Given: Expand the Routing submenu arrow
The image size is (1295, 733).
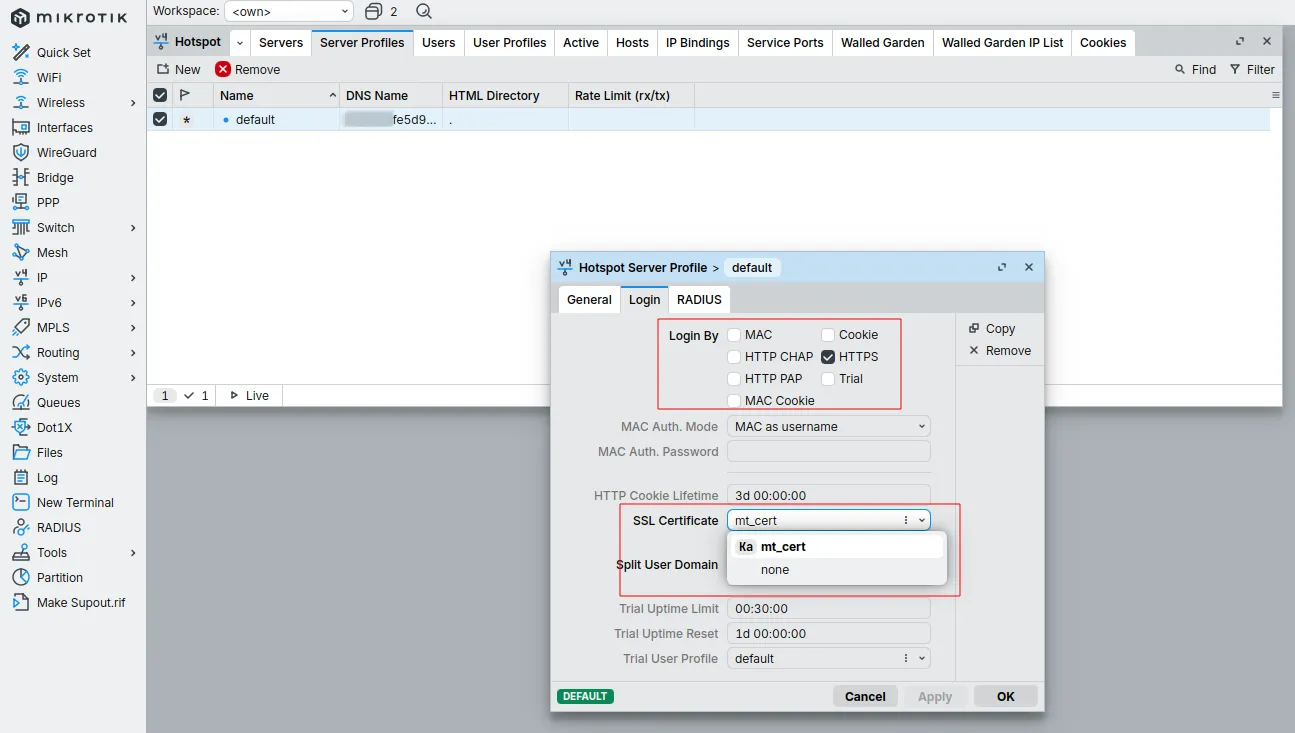Looking at the screenshot, I should (x=133, y=353).
